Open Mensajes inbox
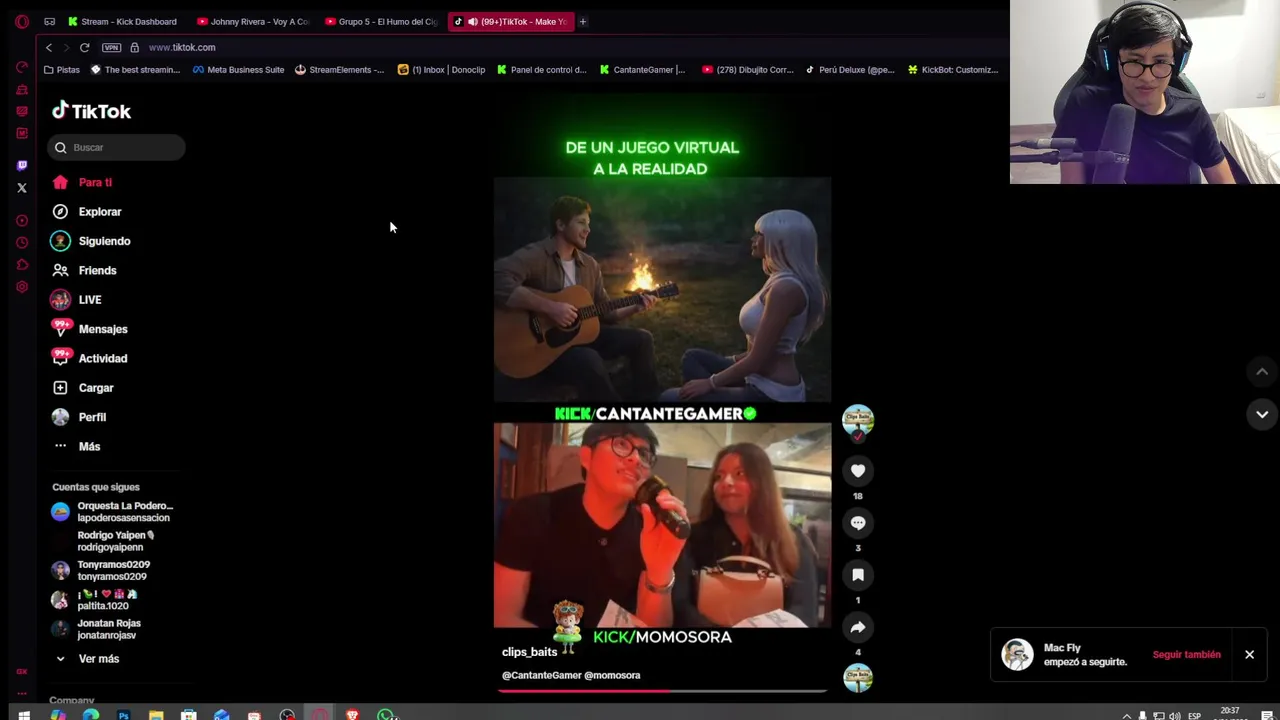Image resolution: width=1280 pixels, height=720 pixels. pos(89,329)
